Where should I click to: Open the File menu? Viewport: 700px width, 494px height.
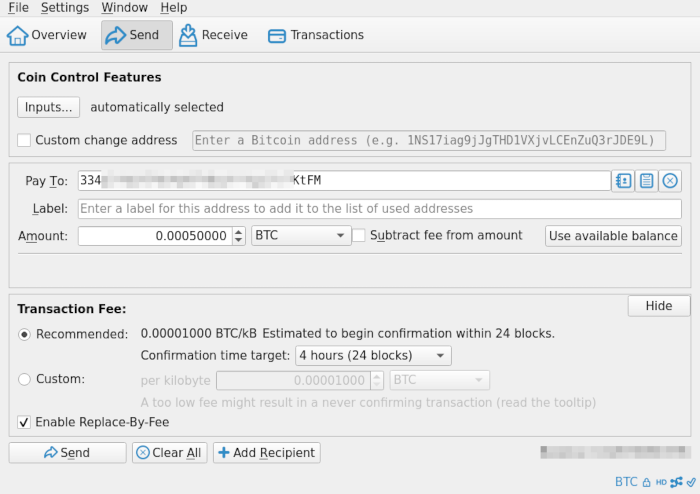18,8
